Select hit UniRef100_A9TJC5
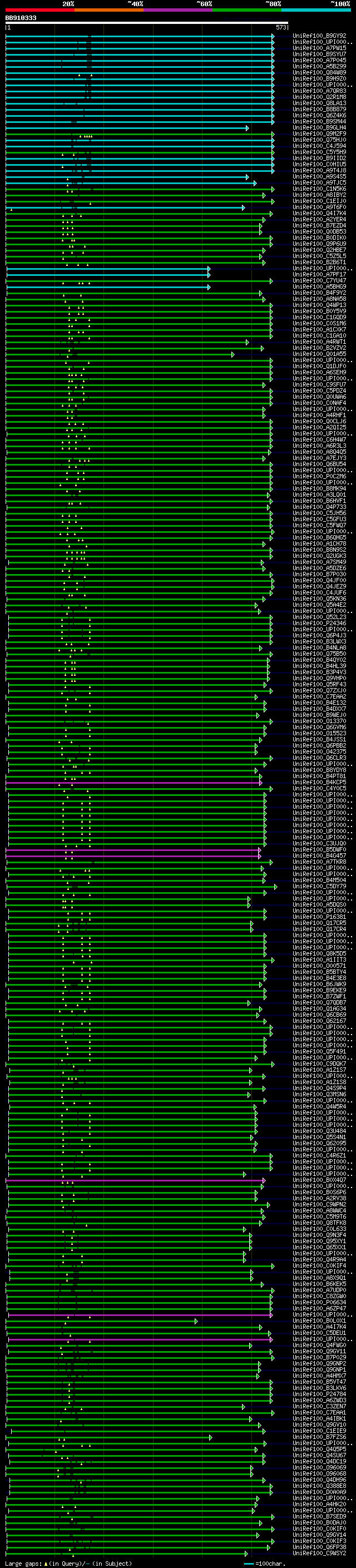 (319, 182)
